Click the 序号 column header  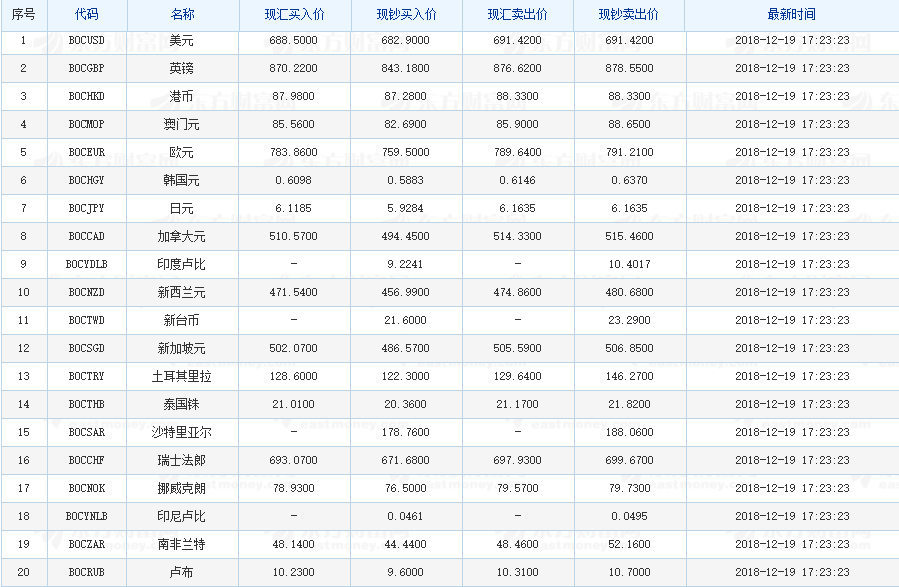[x=24, y=14]
